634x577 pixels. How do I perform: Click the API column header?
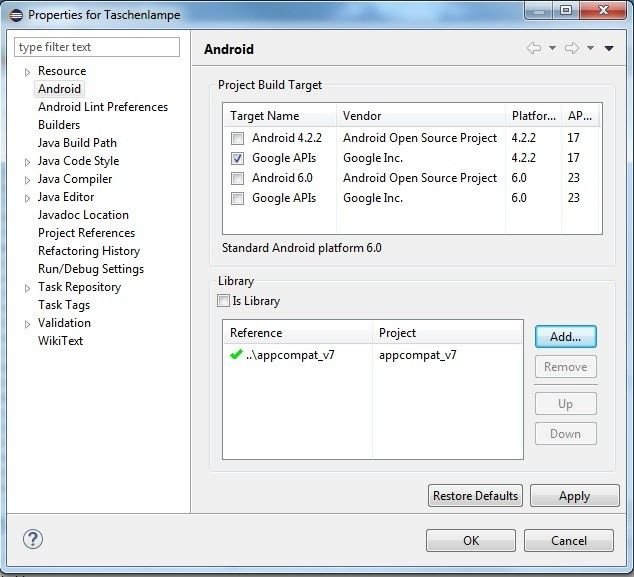580,116
